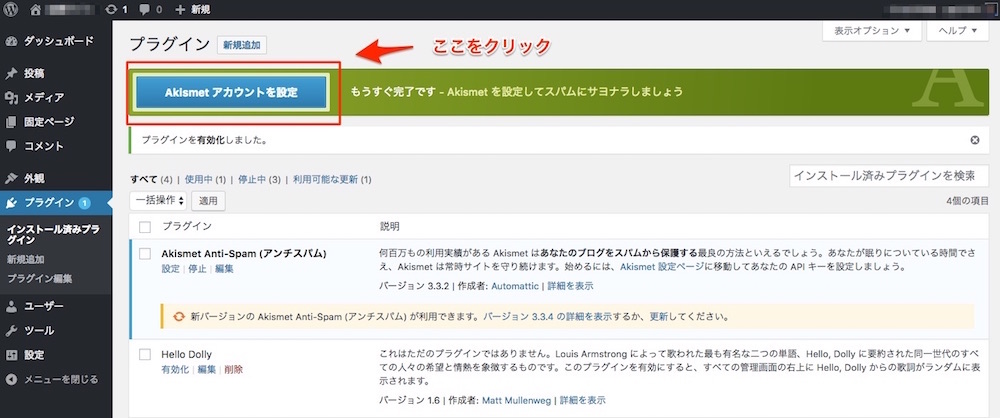This screenshot has width=1000, height=418.
Task: Click the user icon beside ユーザー
Action: pyautogui.click(x=11, y=306)
